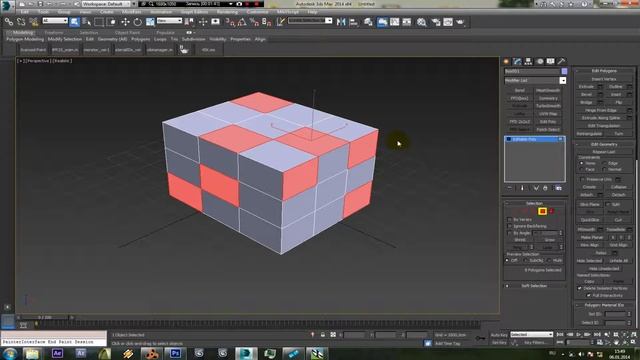Viewport: 640px width, 360px height.
Task: Uncheck Delete Isolated Vertices
Action: pyautogui.click(x=580, y=288)
